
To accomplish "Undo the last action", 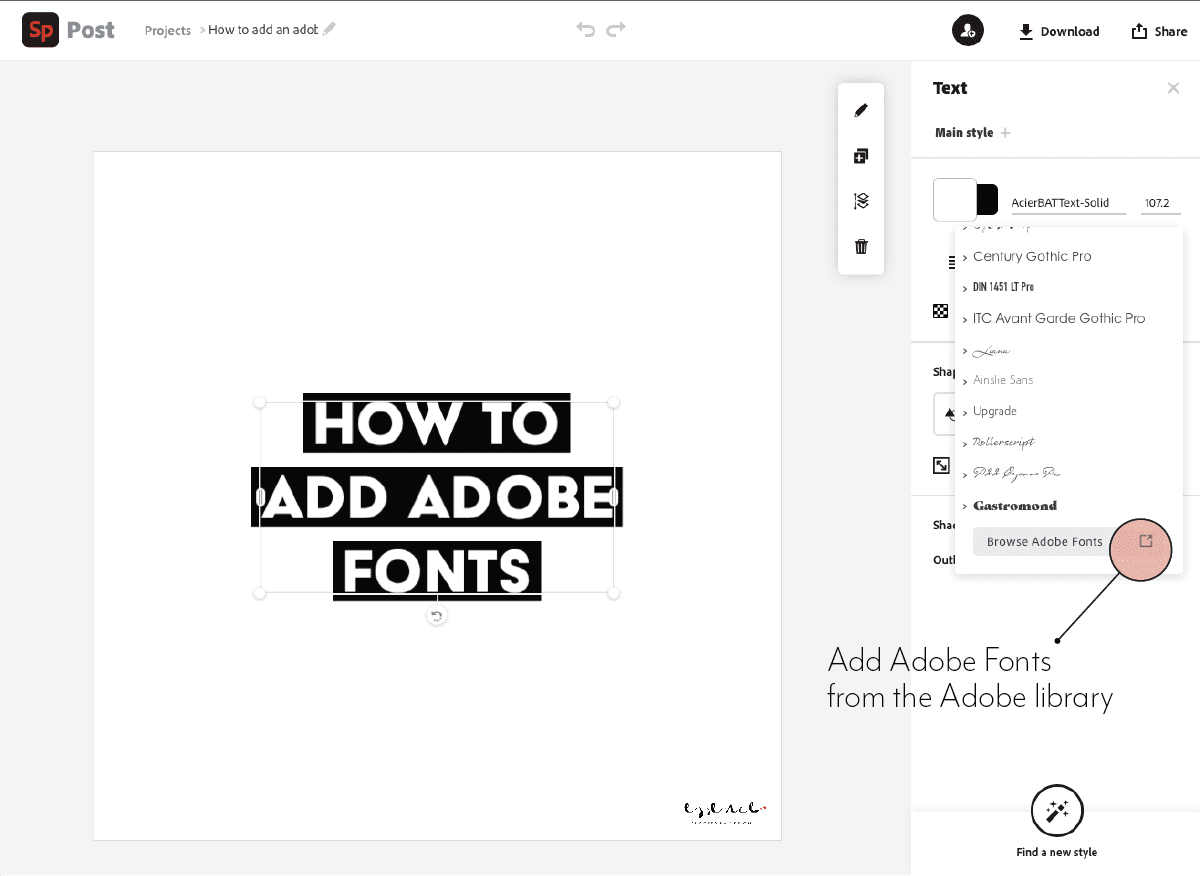I will [586, 30].
